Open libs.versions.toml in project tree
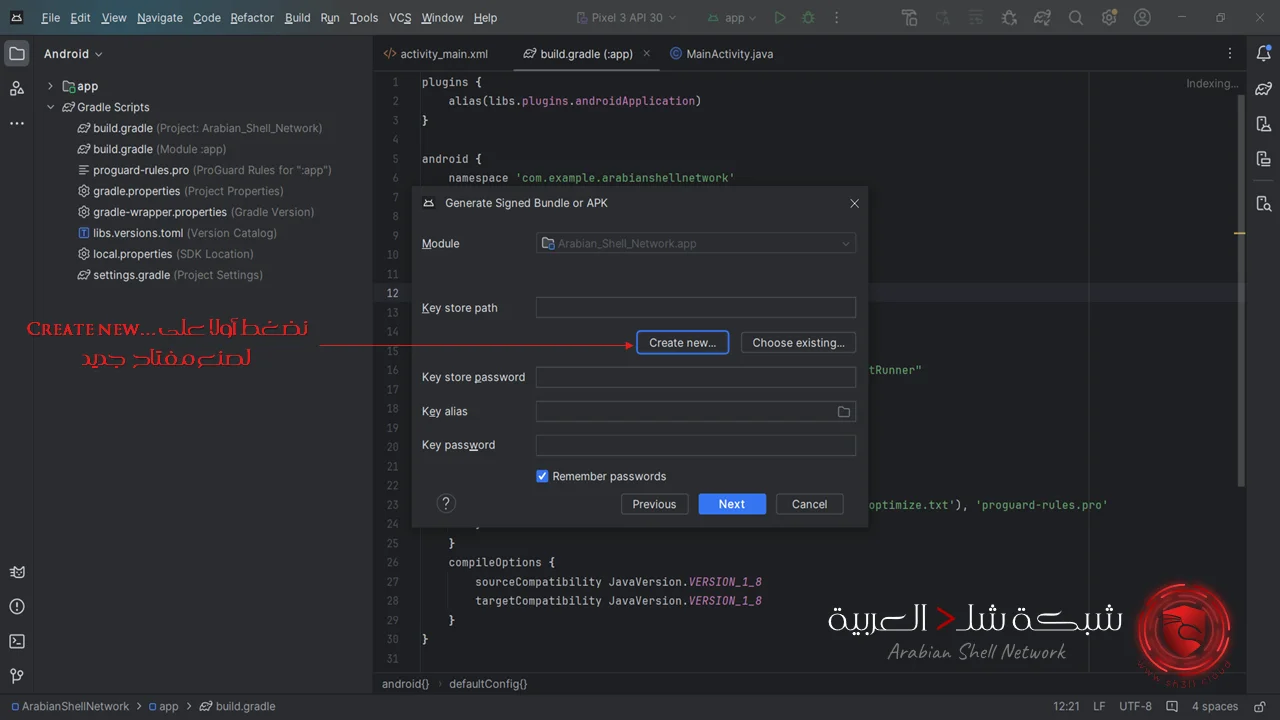Screen dimensions: 1280x720 178,233
